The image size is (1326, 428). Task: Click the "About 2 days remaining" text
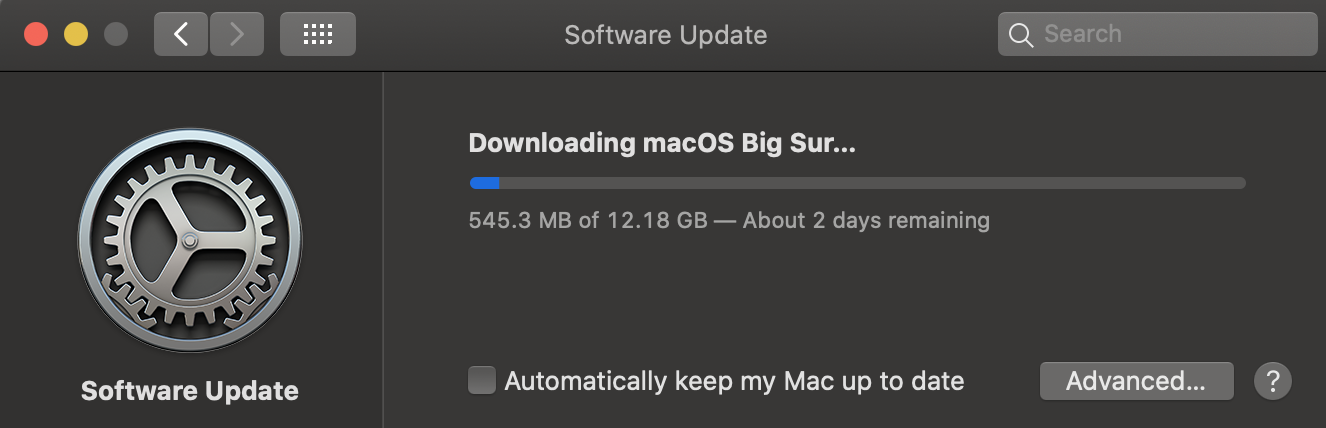click(x=866, y=220)
